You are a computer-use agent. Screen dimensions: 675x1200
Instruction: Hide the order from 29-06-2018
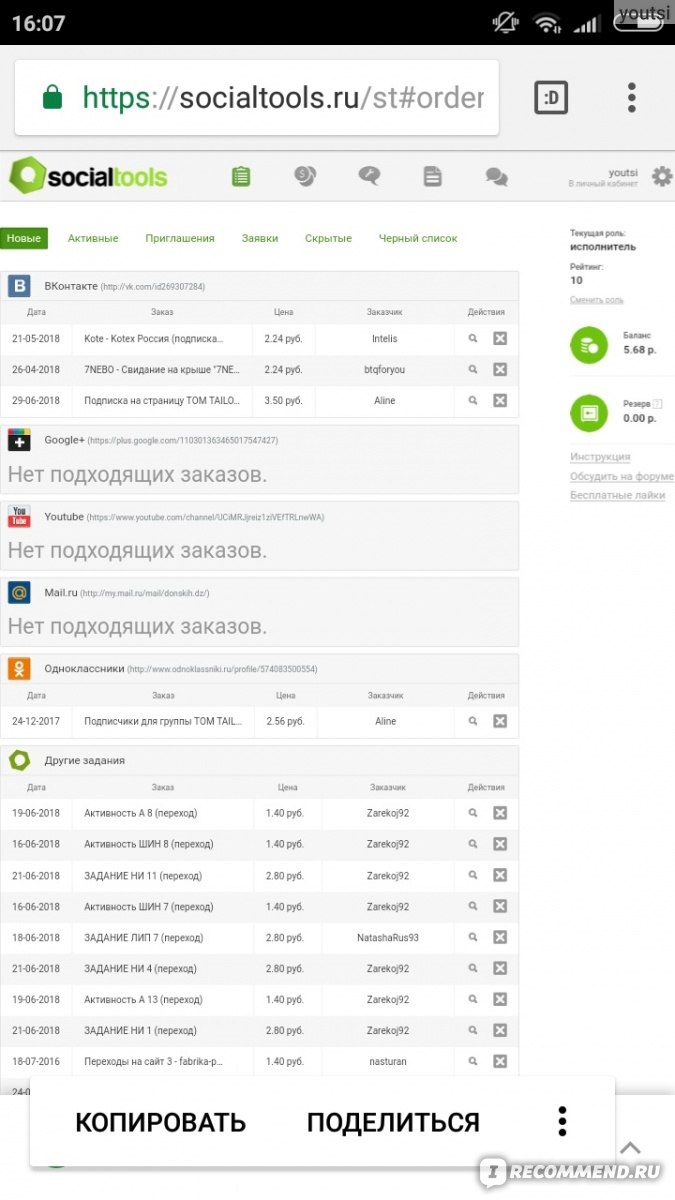tap(500, 401)
